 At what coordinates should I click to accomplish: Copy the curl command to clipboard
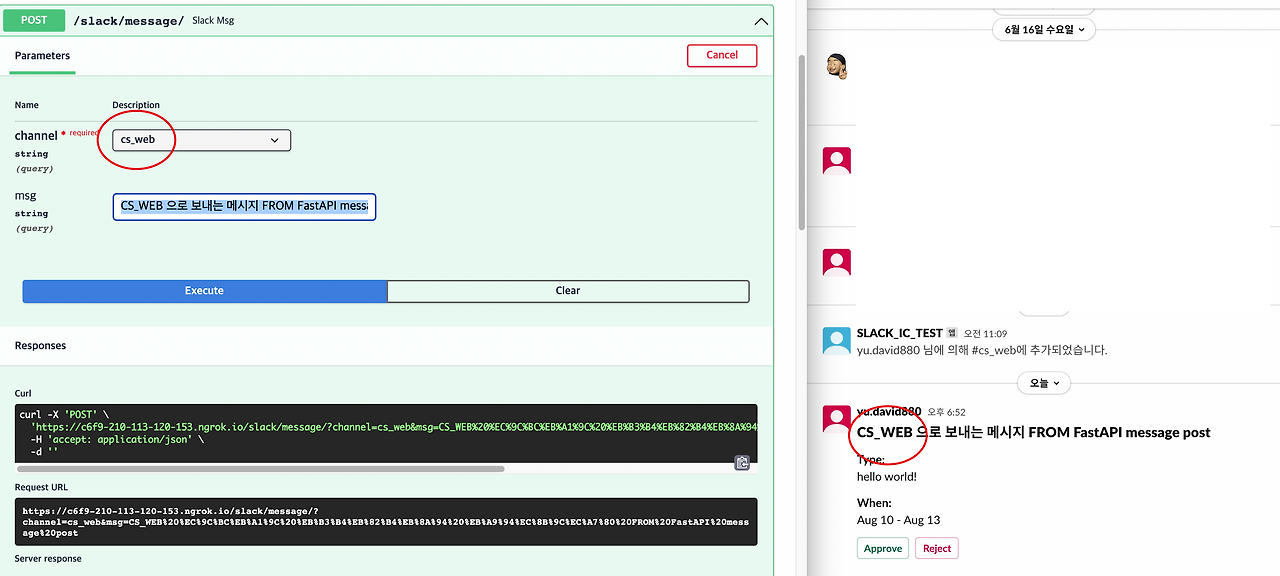742,462
